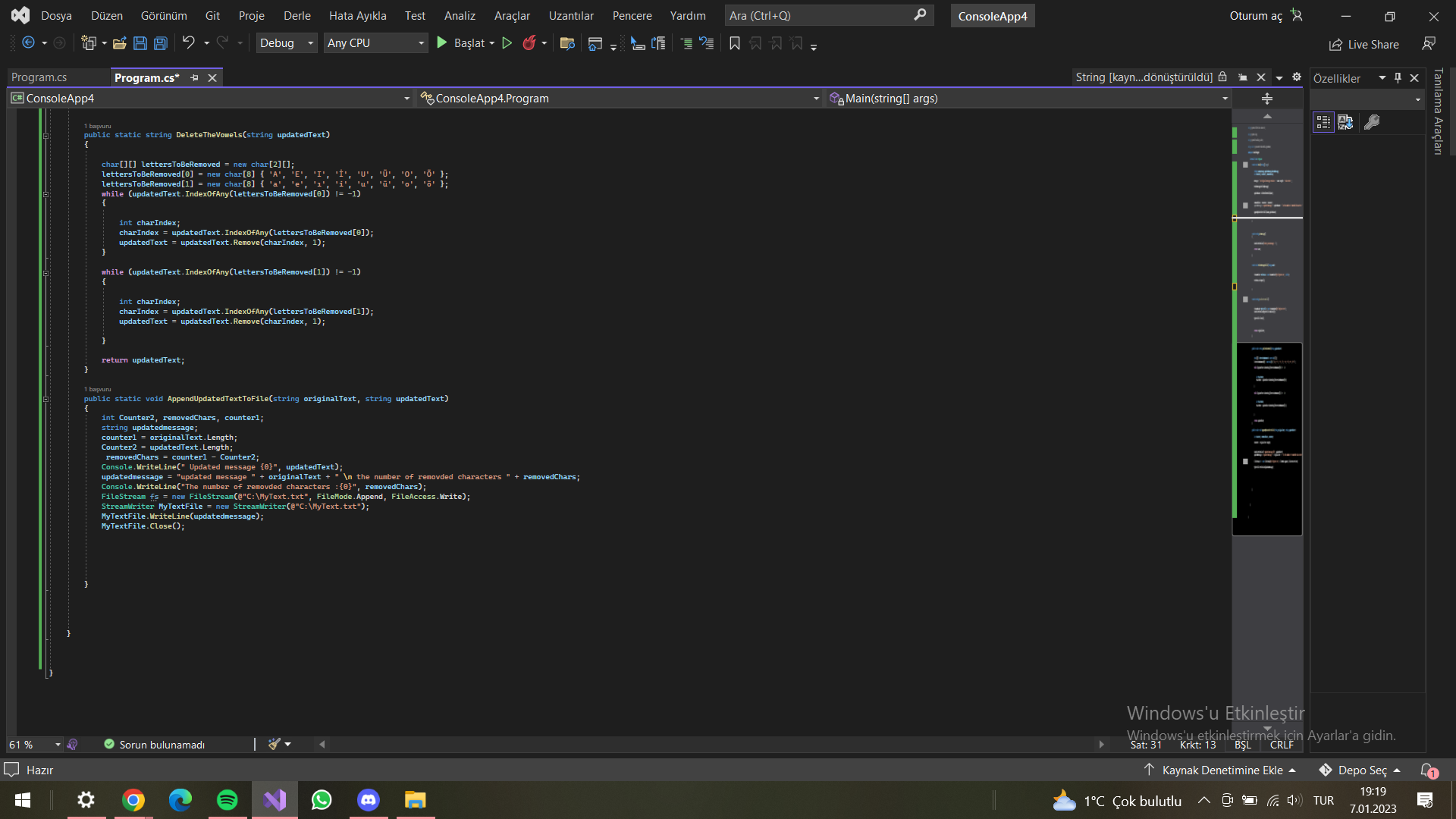The image size is (1456, 819).
Task: Click the Save All toolbar icon
Action: click(x=160, y=43)
